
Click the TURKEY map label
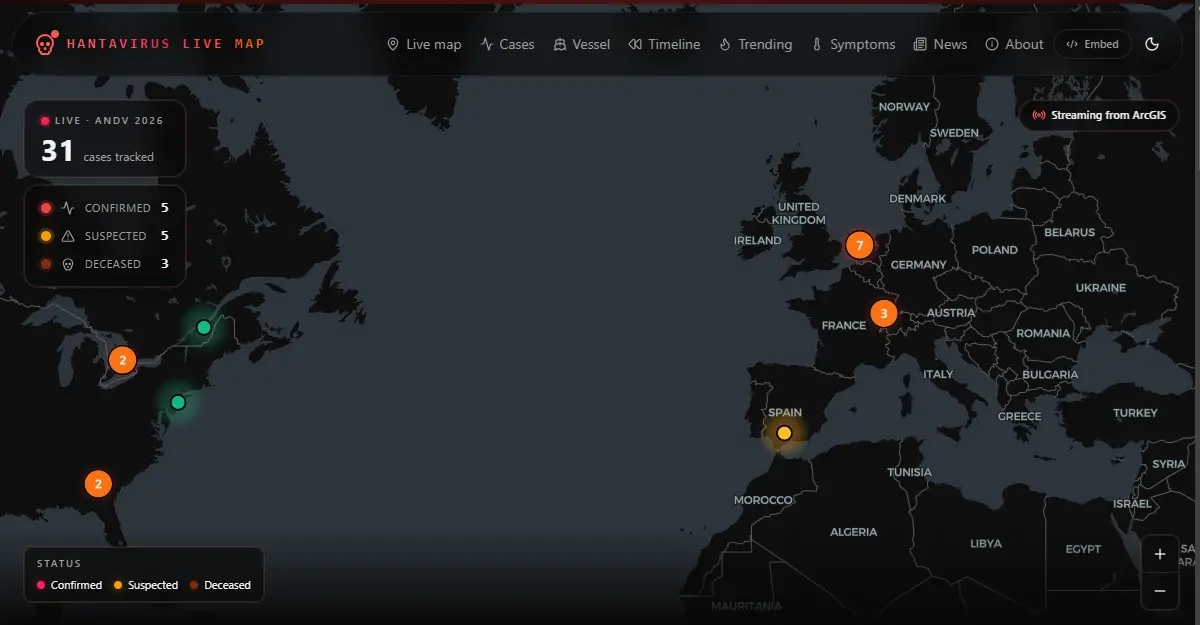1135,413
